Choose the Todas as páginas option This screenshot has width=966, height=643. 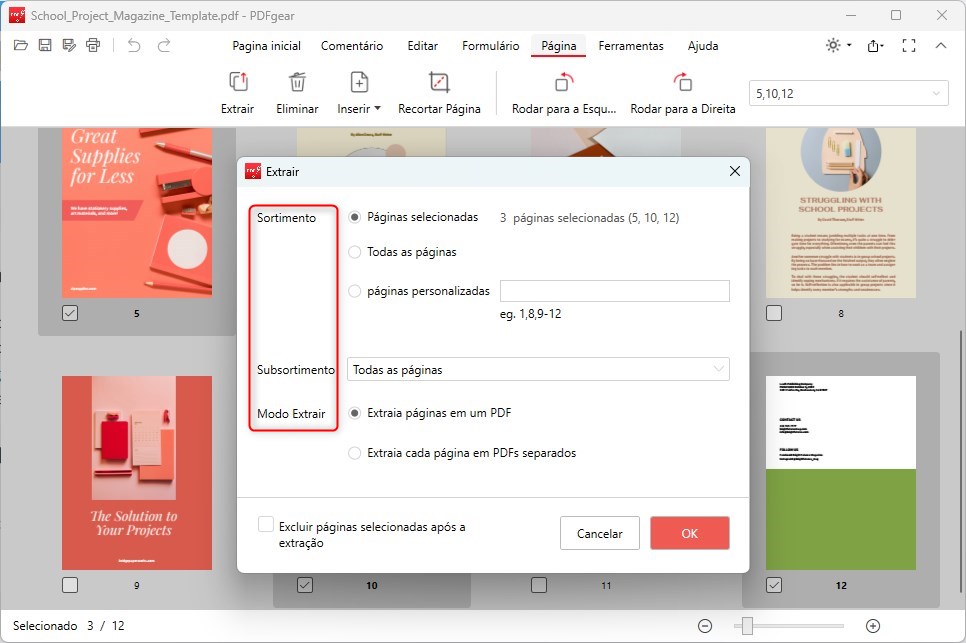pyautogui.click(x=354, y=252)
